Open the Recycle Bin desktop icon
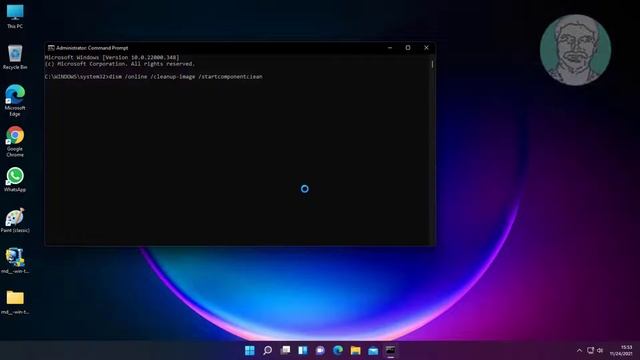The width and height of the screenshot is (640, 360). coord(15,57)
